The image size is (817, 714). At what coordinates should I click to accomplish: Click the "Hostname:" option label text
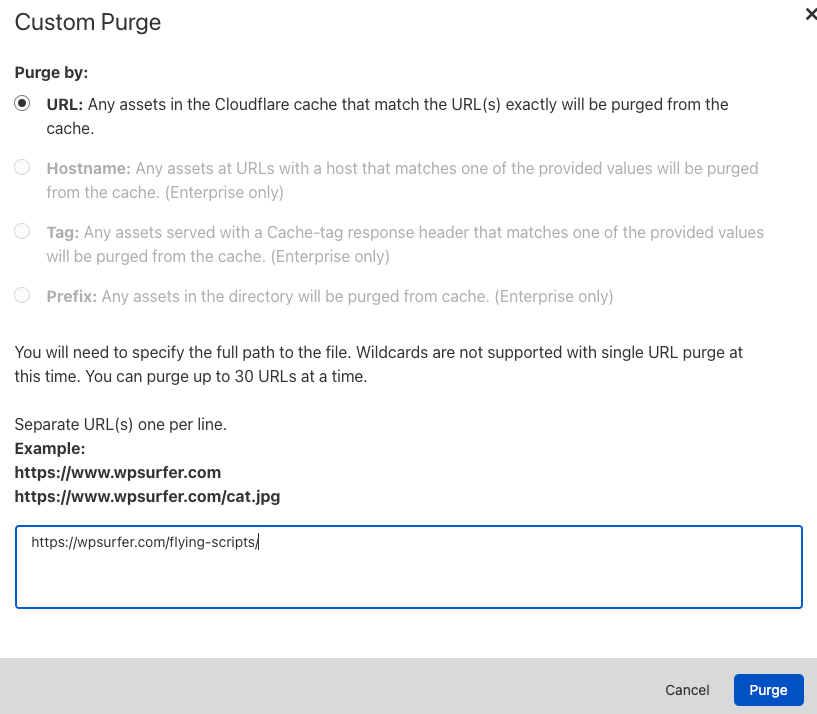pyautogui.click(x=88, y=168)
